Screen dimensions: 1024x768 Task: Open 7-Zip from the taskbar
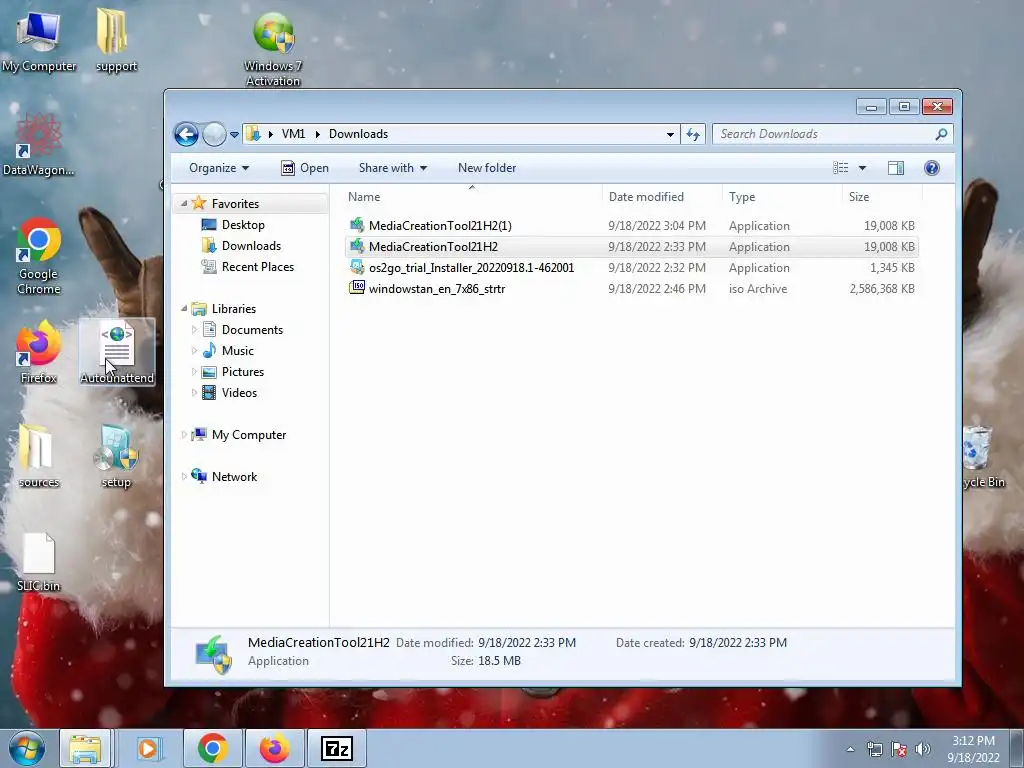coord(336,748)
